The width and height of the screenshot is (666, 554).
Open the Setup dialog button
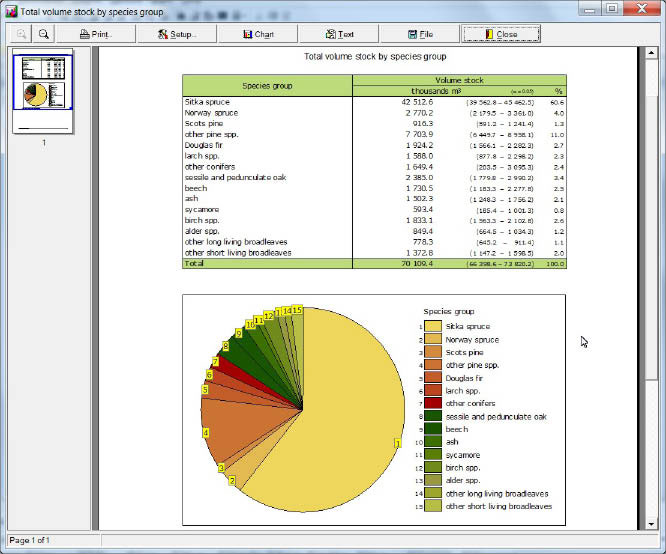click(x=177, y=34)
